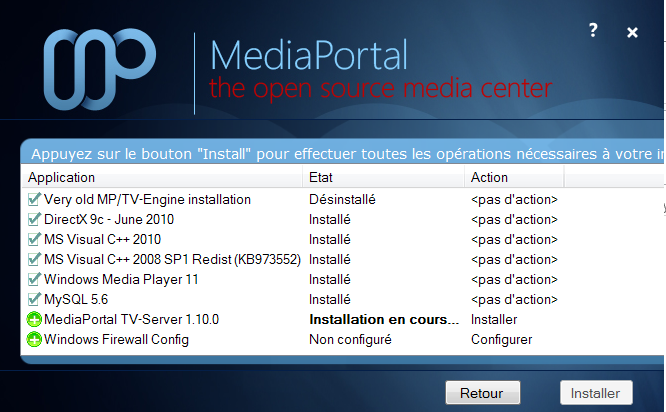Click 'Configurer' action for Windows Firewall Config

tap(501, 339)
